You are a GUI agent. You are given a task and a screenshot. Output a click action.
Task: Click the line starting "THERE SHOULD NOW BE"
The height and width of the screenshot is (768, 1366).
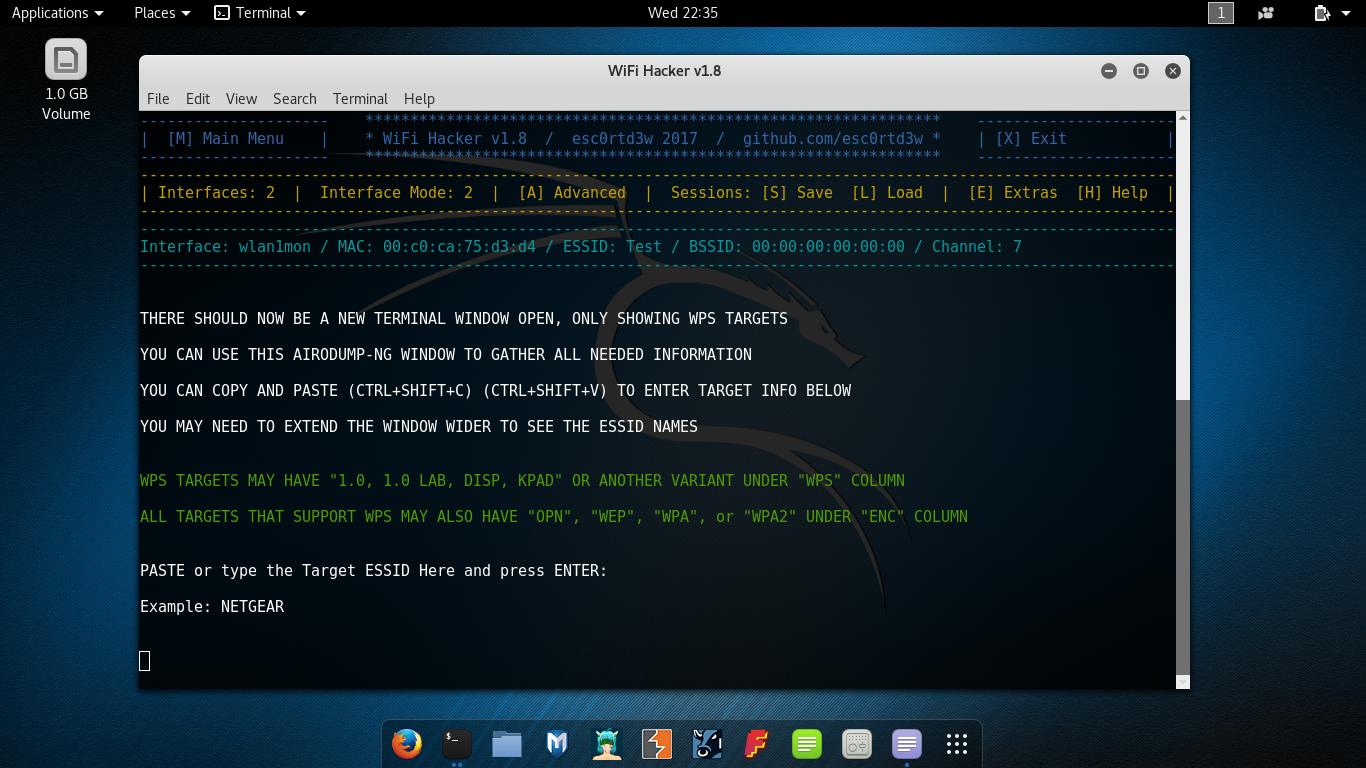click(x=464, y=319)
